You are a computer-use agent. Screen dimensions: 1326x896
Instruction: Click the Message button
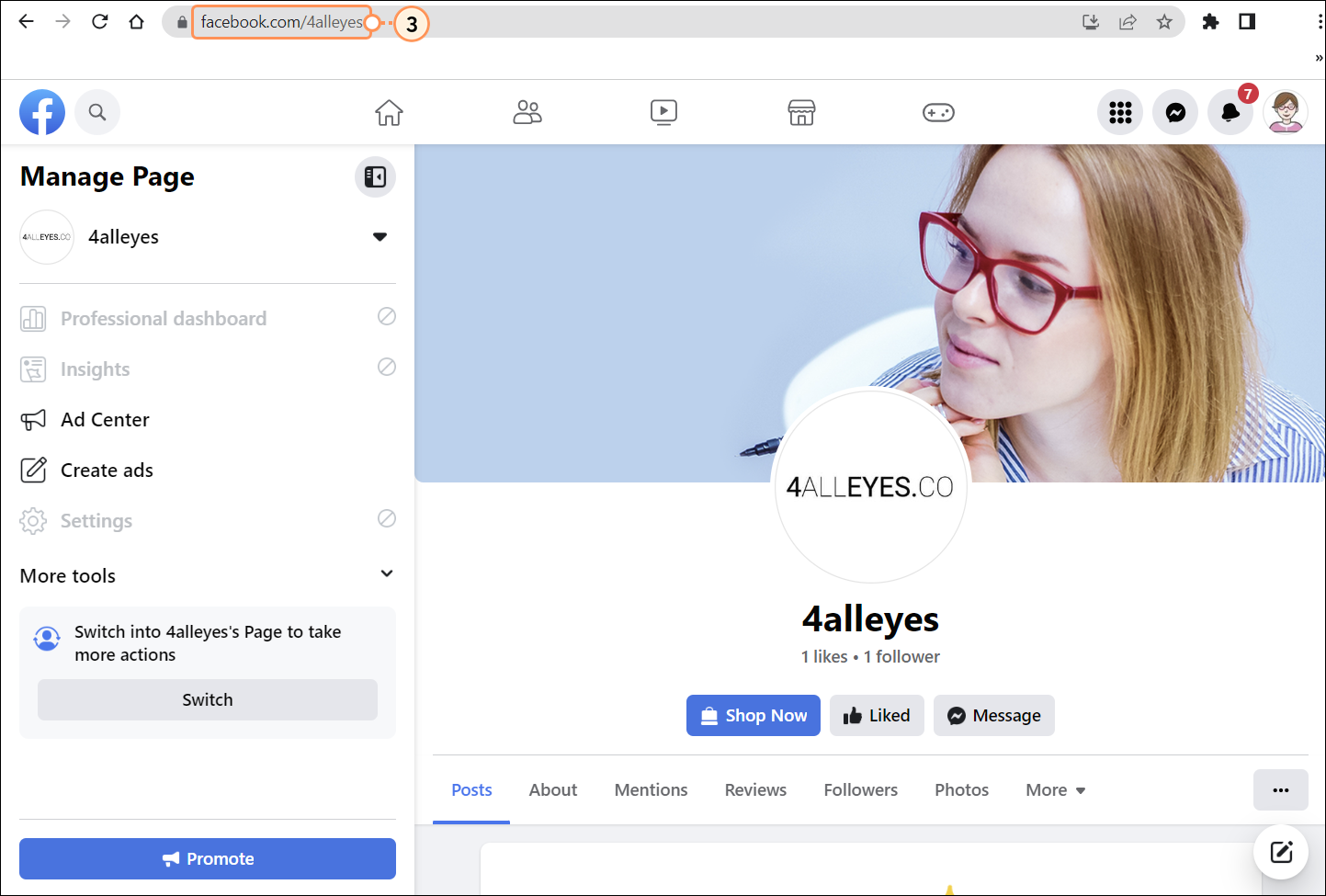pos(994,715)
